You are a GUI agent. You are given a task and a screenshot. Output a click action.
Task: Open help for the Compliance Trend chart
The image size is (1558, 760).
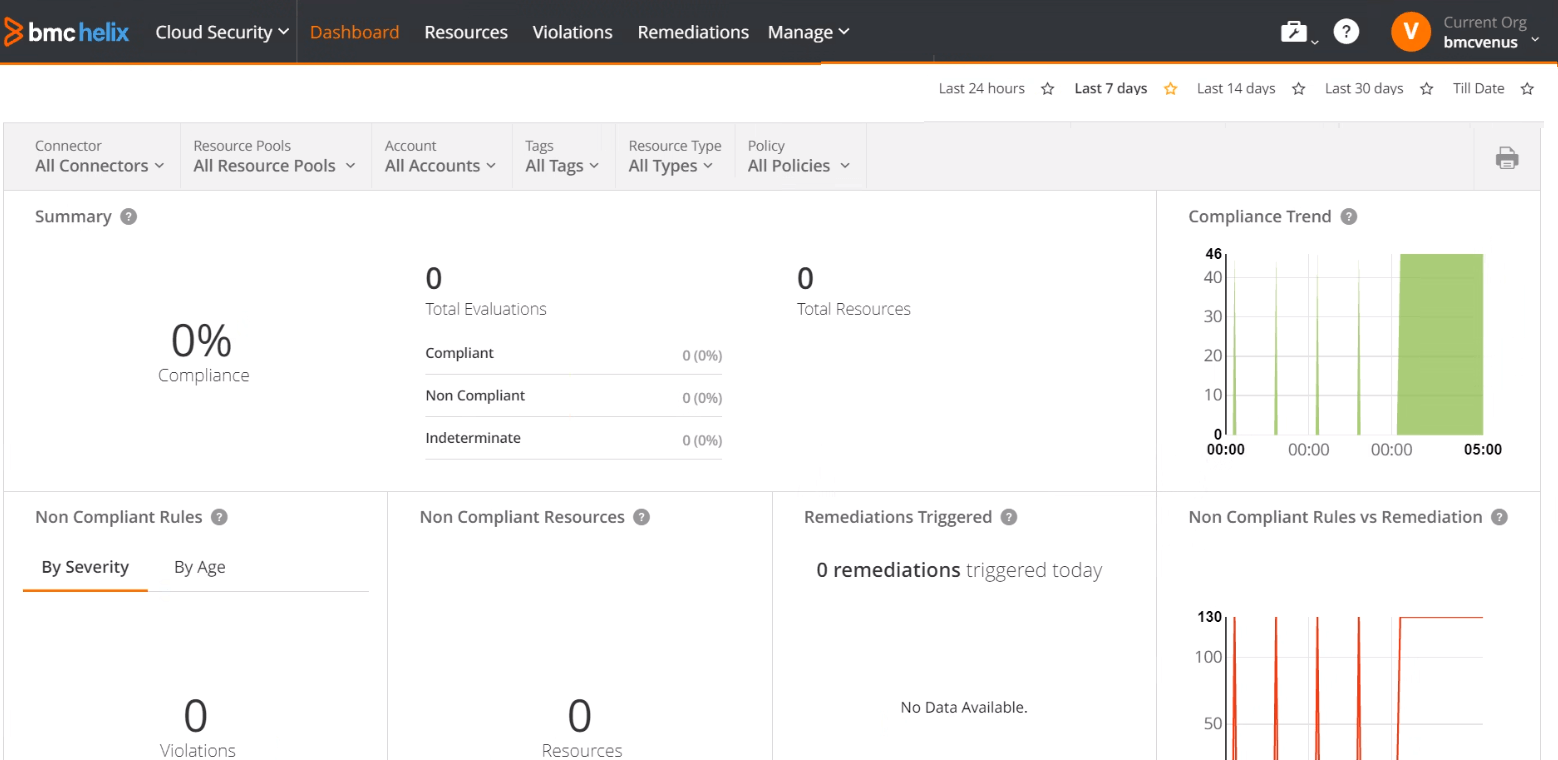click(1348, 216)
